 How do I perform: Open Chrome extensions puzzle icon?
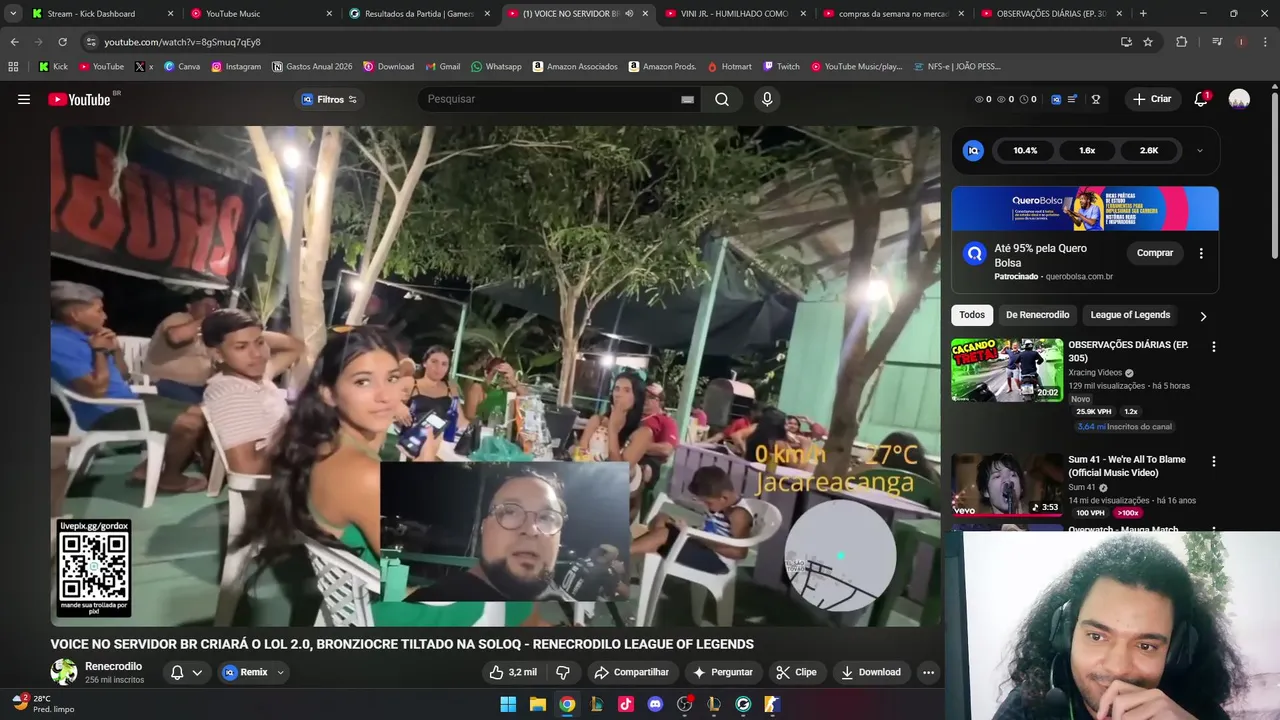click(x=1182, y=42)
